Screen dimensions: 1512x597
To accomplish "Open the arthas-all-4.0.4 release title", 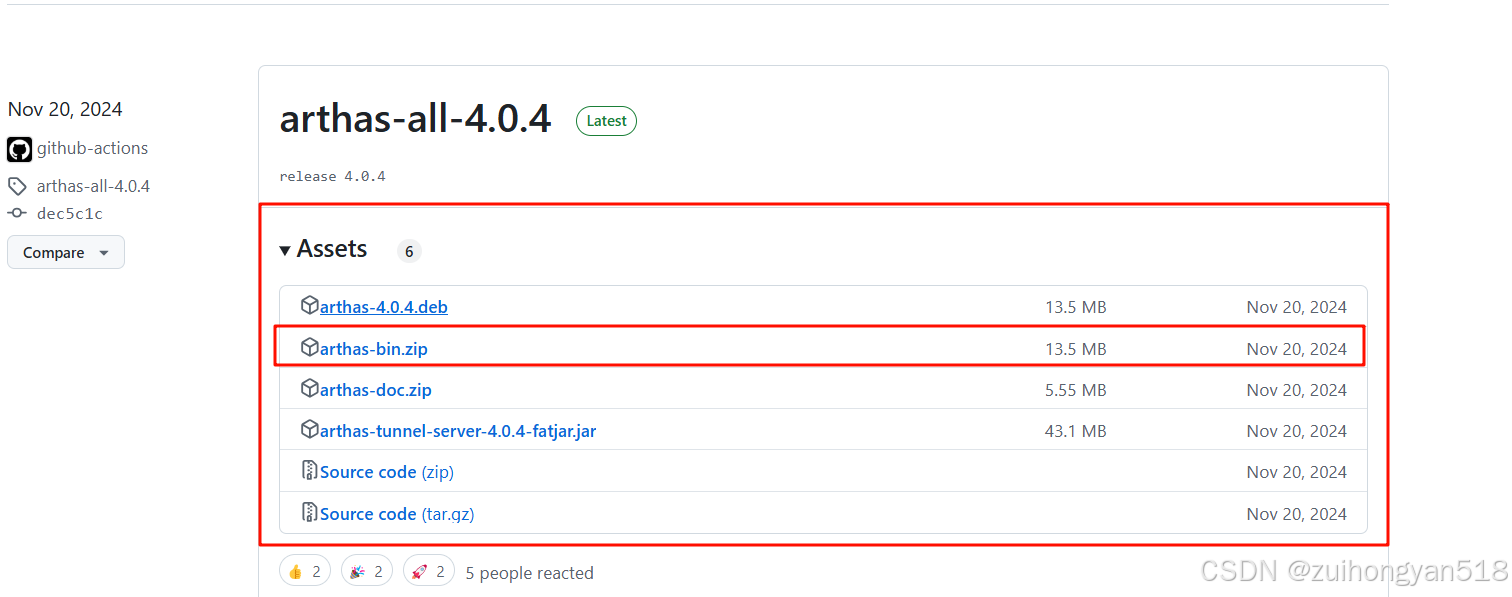I will (415, 119).
